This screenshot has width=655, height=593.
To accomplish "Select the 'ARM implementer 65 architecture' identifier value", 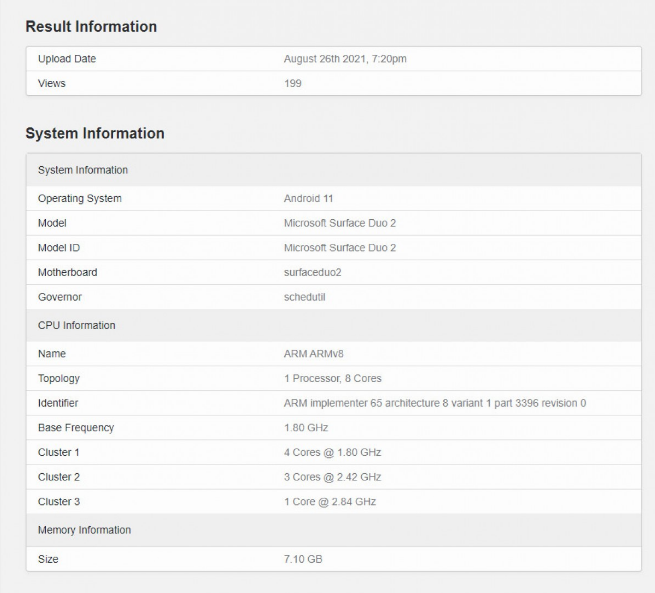I will (x=435, y=403).
